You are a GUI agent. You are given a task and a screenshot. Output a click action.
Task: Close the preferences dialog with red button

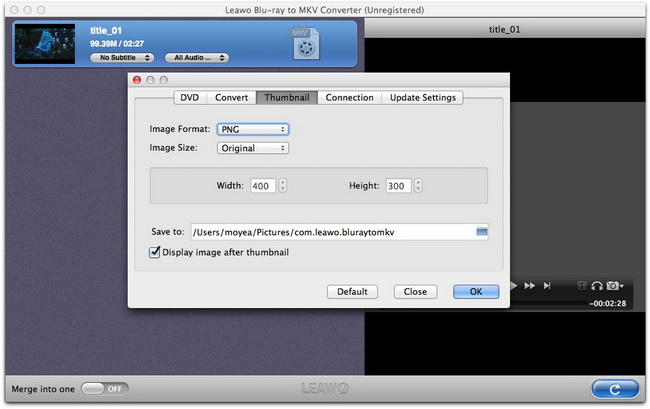(x=137, y=80)
